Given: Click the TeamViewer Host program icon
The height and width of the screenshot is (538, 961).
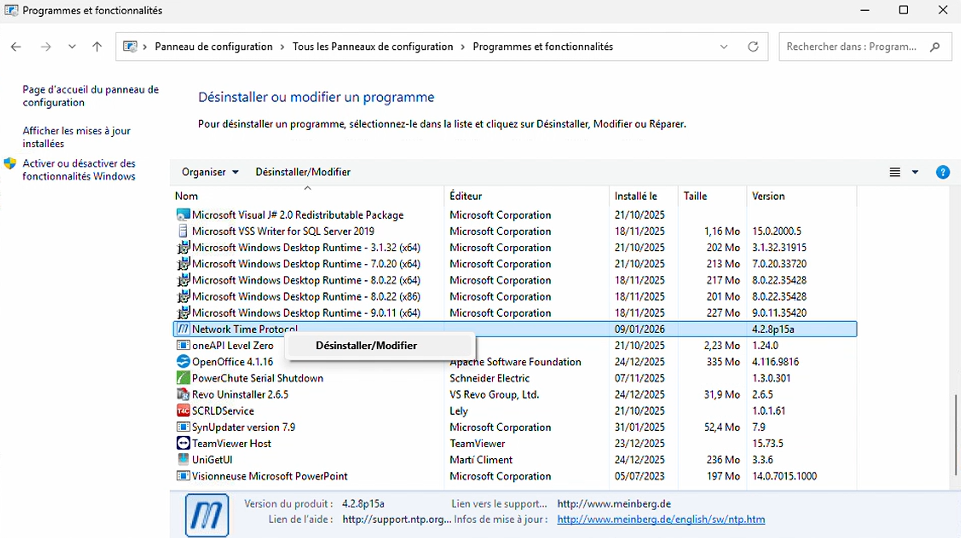Looking at the screenshot, I should [x=183, y=443].
